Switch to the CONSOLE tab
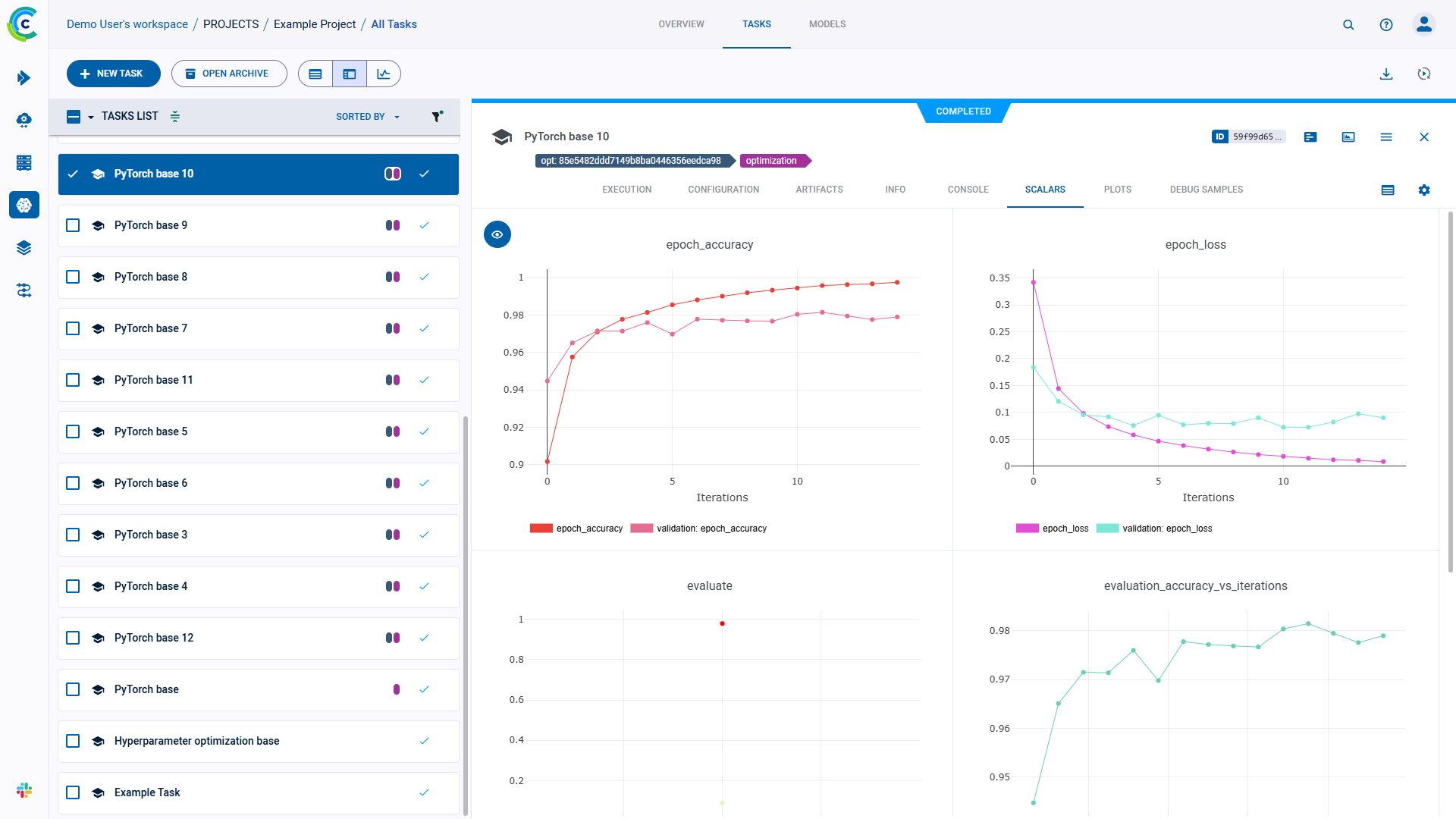 pyautogui.click(x=968, y=190)
